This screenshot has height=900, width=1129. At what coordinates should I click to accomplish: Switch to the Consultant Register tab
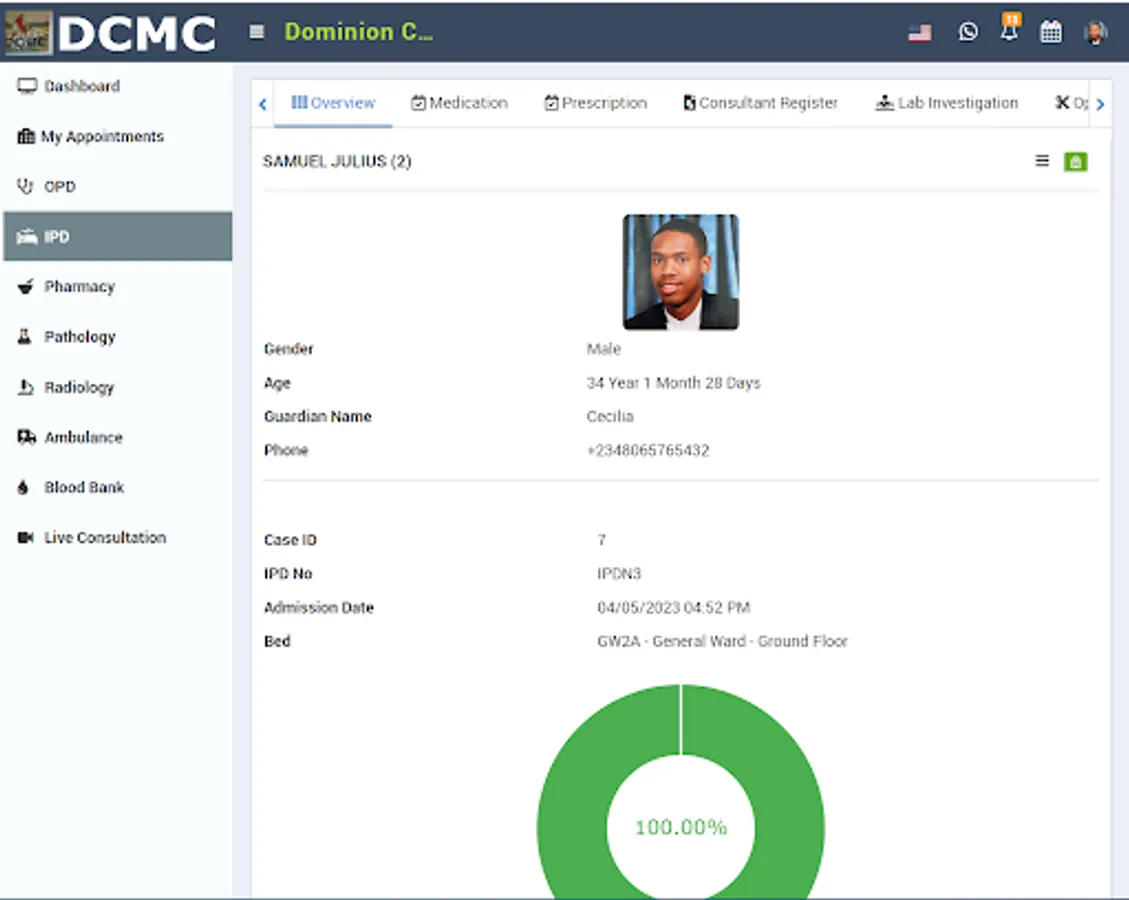[x=760, y=103]
